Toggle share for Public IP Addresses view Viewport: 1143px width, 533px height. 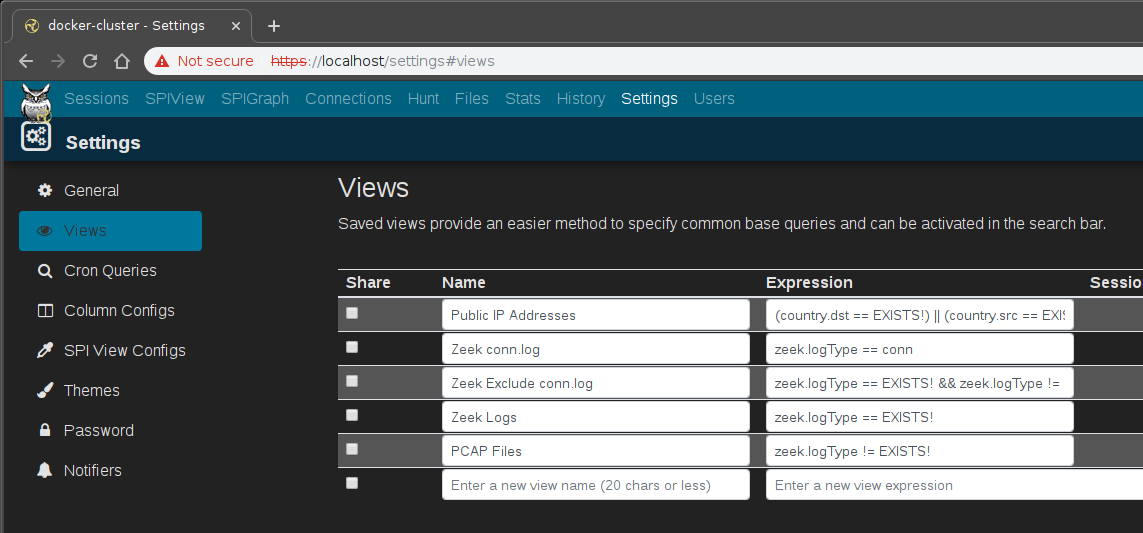click(352, 313)
